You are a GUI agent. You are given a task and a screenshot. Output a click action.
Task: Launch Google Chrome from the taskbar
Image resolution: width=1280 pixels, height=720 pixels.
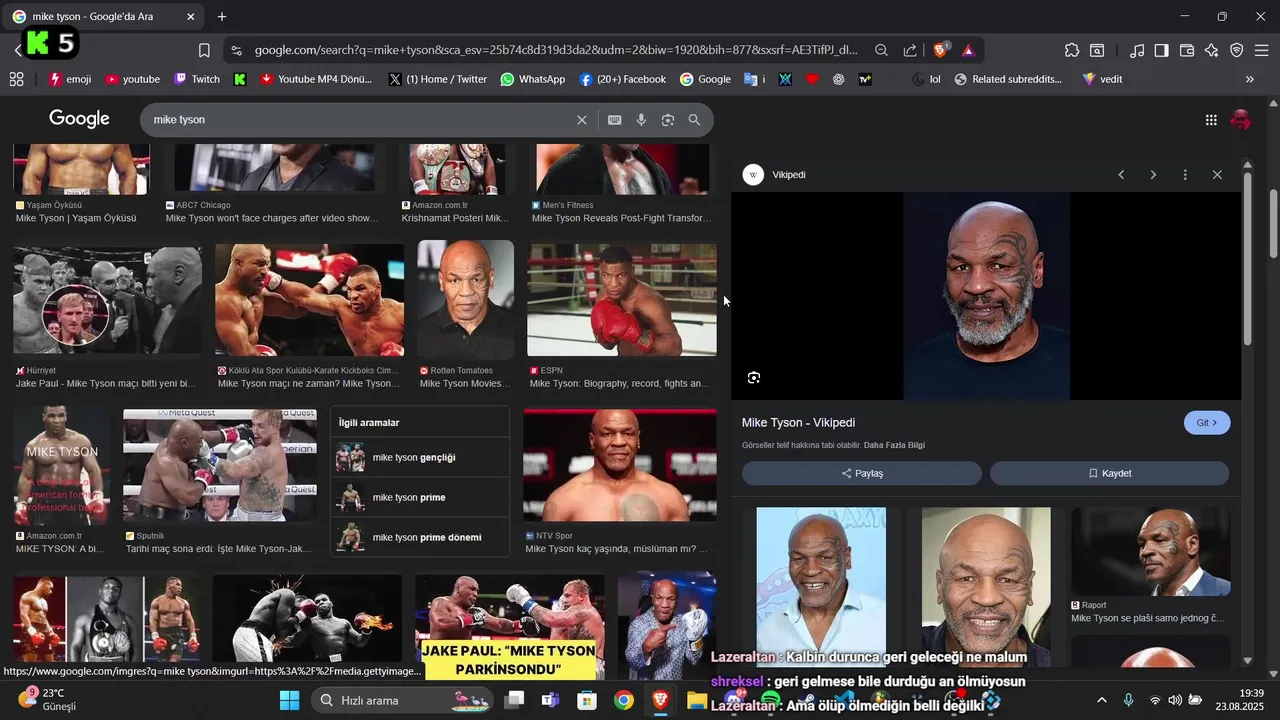point(623,700)
